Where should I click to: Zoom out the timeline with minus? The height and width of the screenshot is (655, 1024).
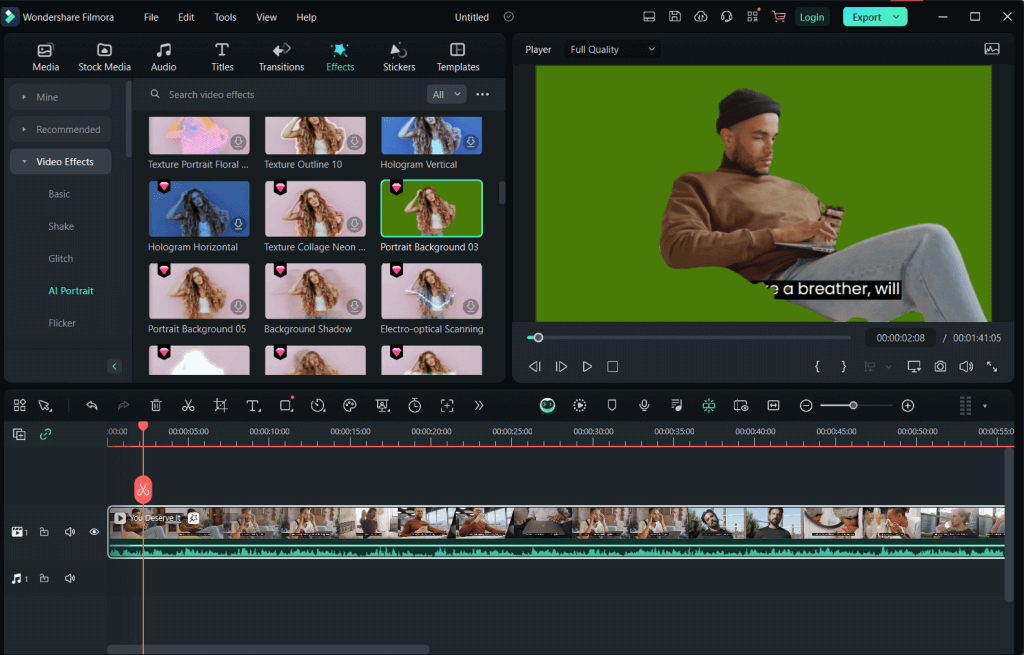(x=806, y=406)
